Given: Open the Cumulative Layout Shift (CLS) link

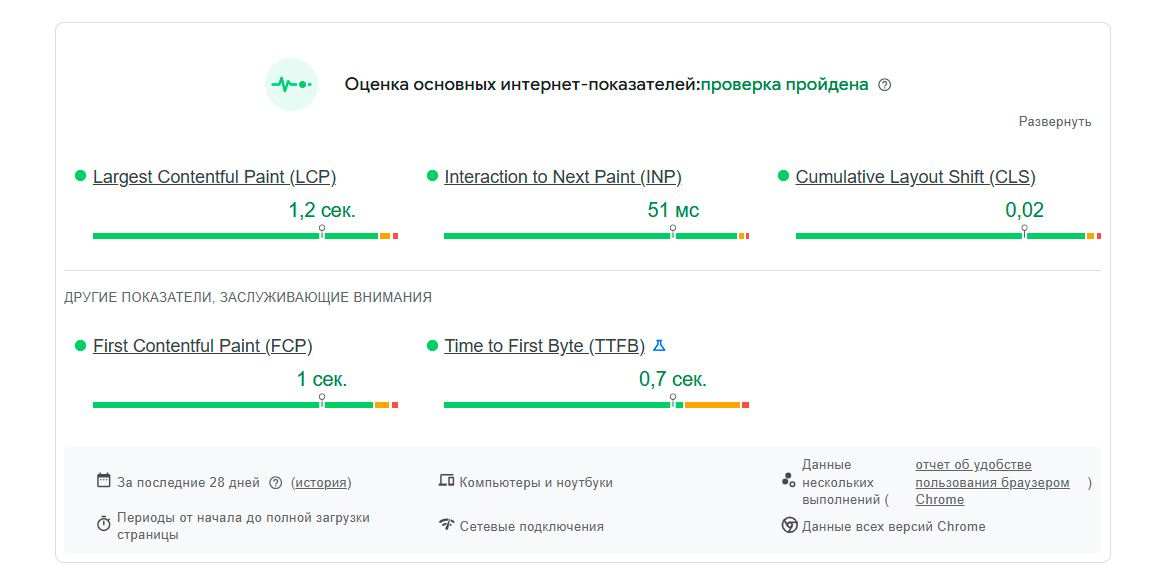Looking at the screenshot, I should pyautogui.click(x=915, y=177).
